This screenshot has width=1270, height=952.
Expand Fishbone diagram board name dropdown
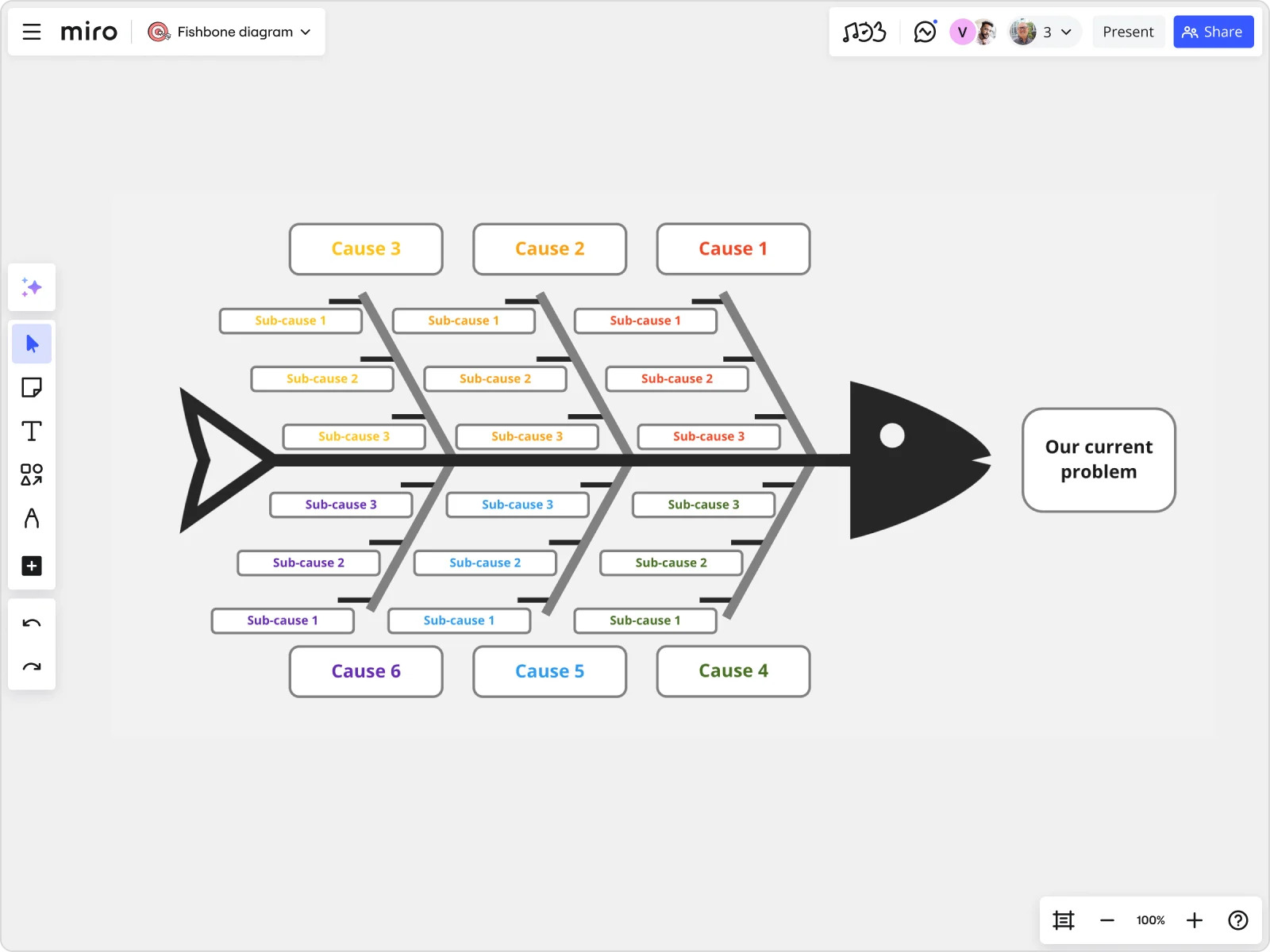coord(306,33)
